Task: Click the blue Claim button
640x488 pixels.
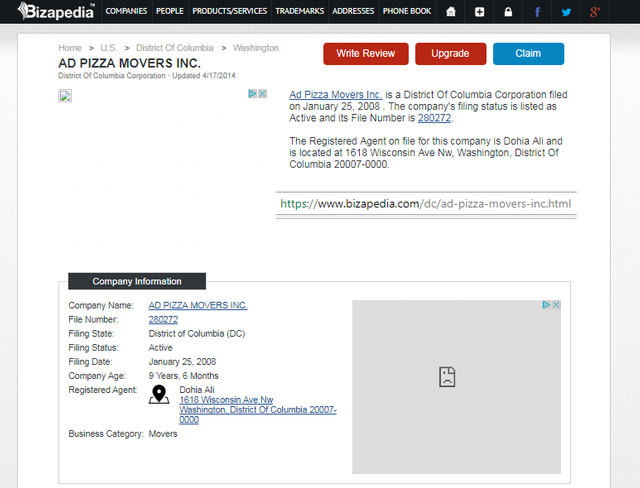Action: point(528,53)
